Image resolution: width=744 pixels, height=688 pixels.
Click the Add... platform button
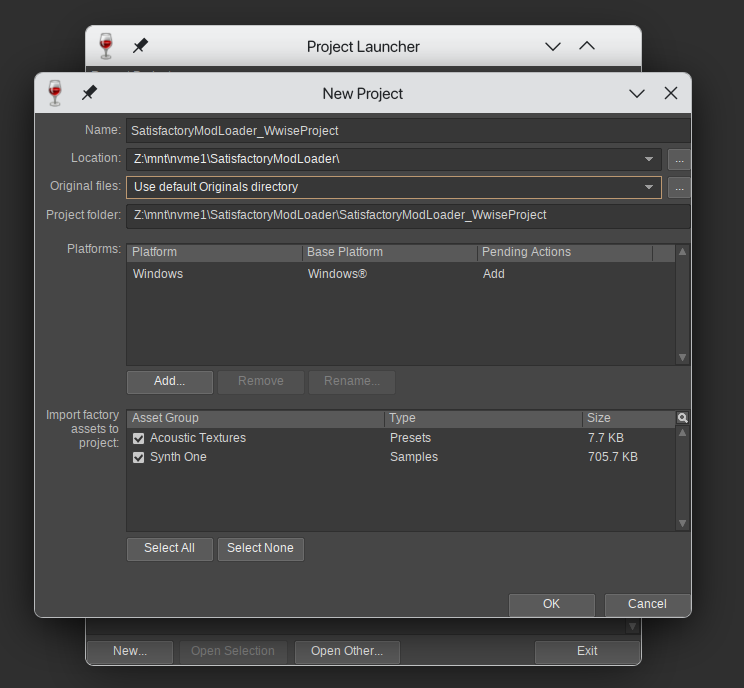pos(170,382)
